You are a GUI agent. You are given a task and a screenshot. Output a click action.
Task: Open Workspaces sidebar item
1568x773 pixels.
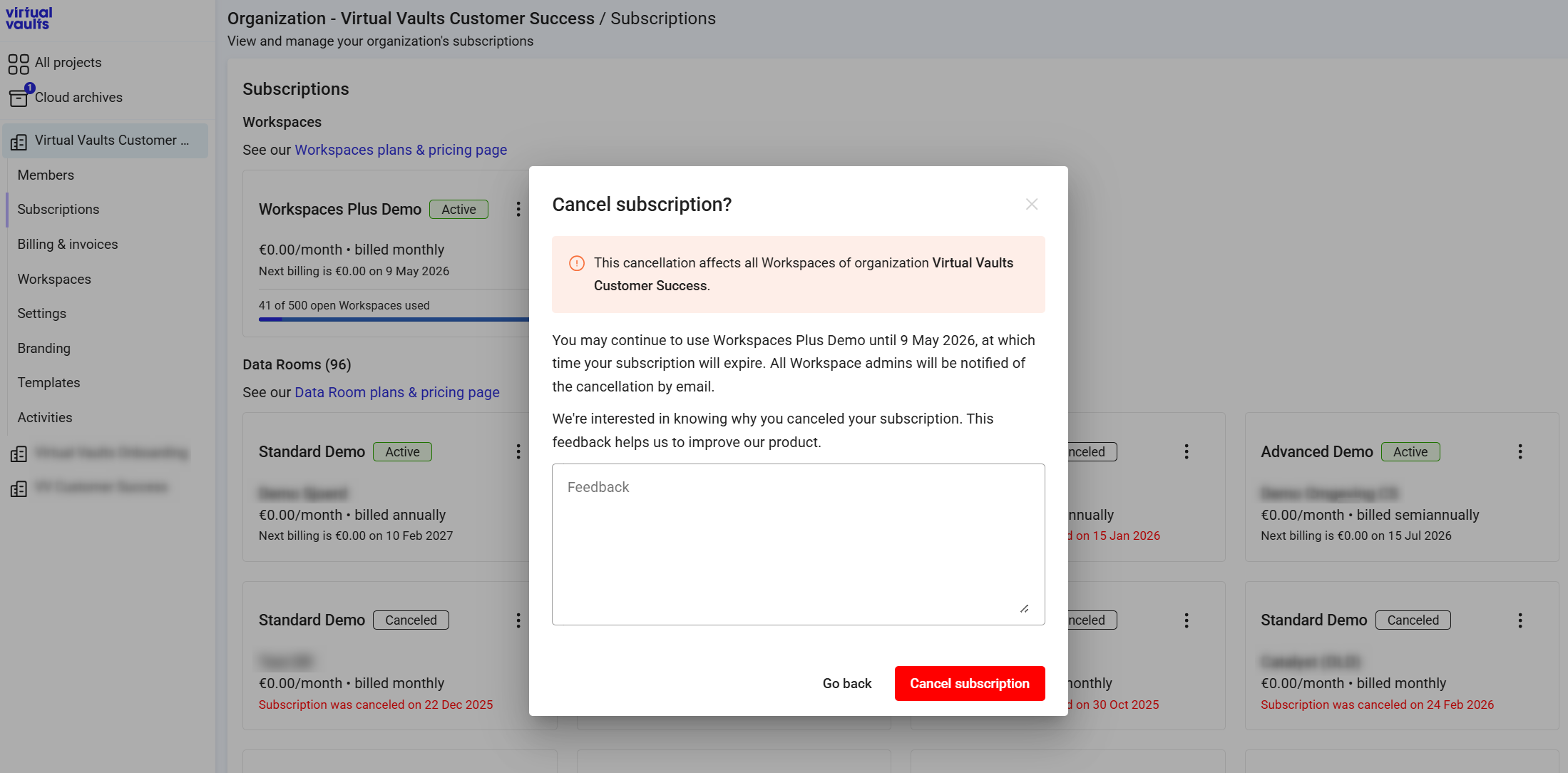point(54,280)
